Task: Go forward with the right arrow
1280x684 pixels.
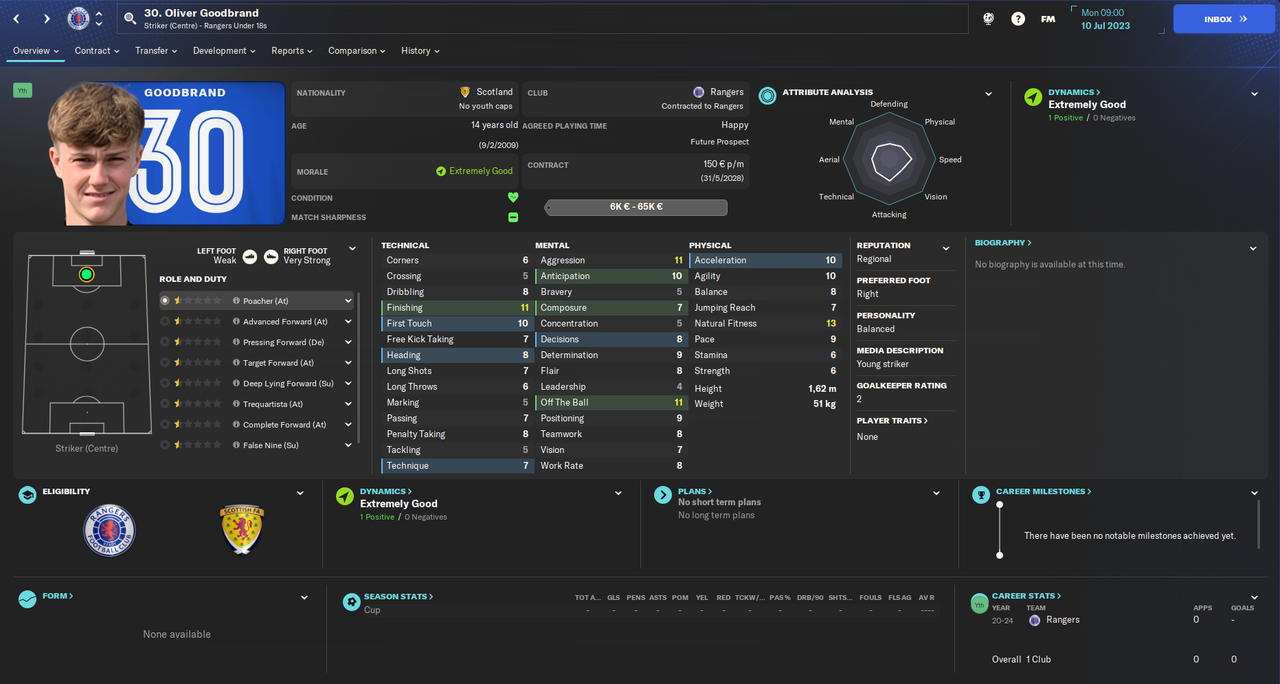Action: coord(47,19)
